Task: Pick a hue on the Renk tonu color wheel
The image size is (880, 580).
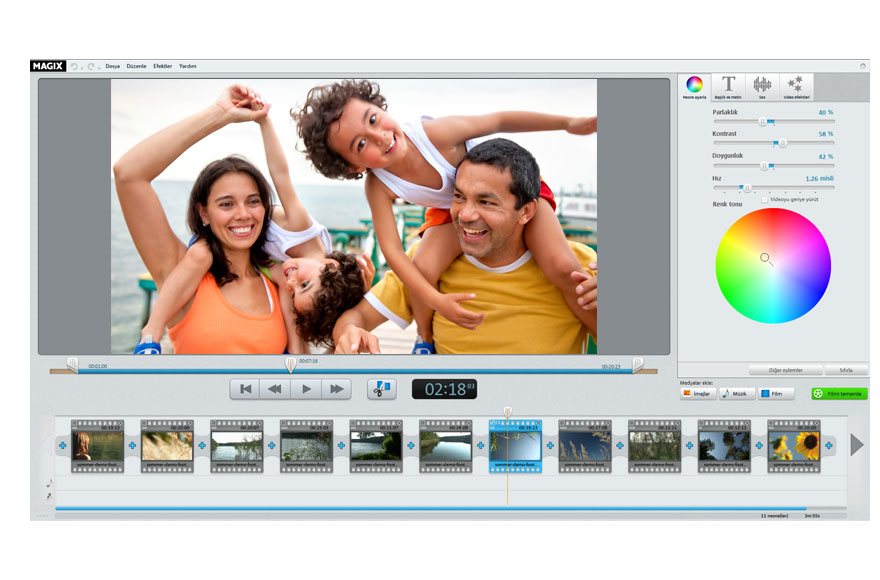Action: tap(773, 266)
